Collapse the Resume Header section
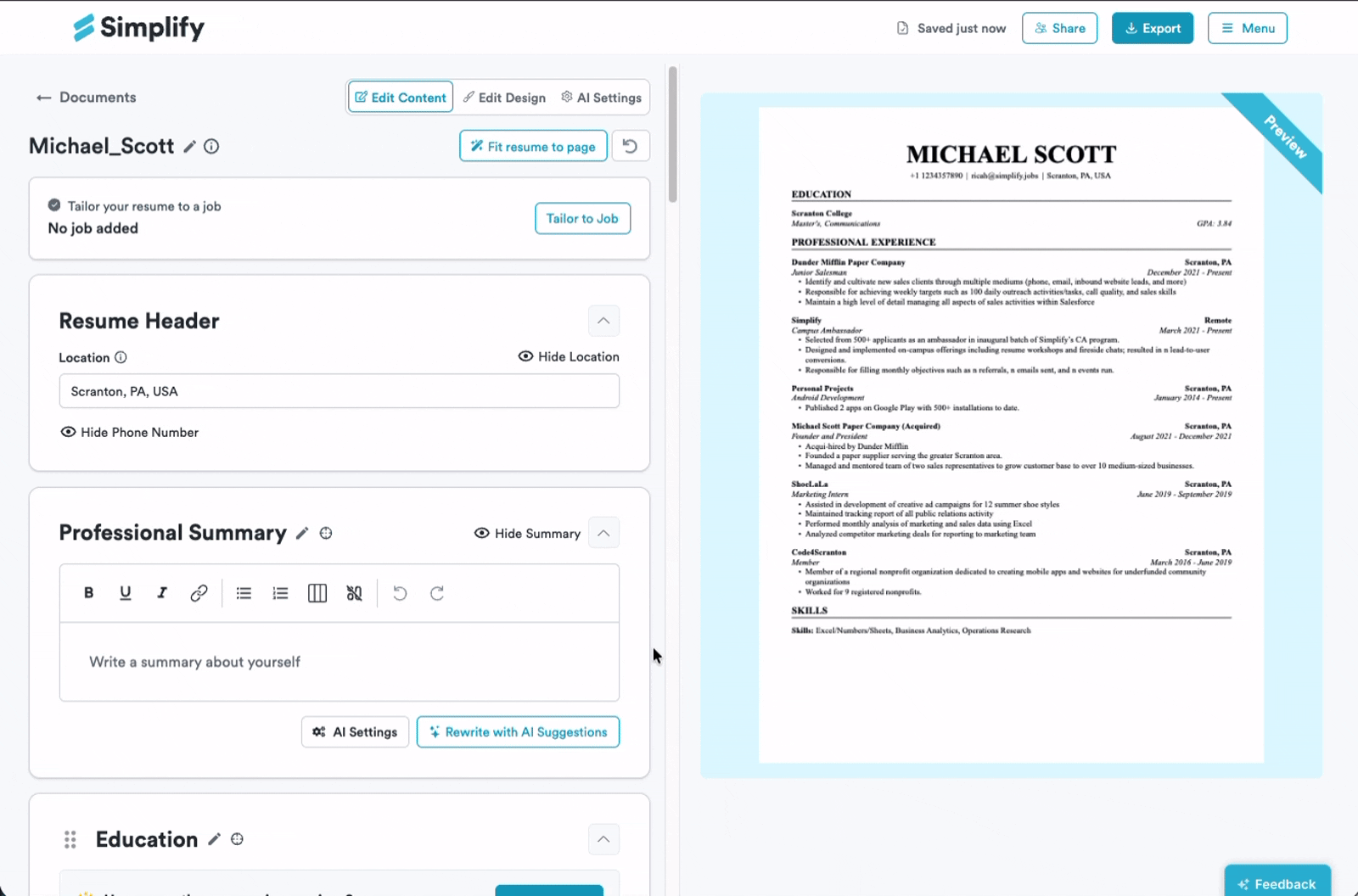1358x896 pixels. click(x=603, y=321)
